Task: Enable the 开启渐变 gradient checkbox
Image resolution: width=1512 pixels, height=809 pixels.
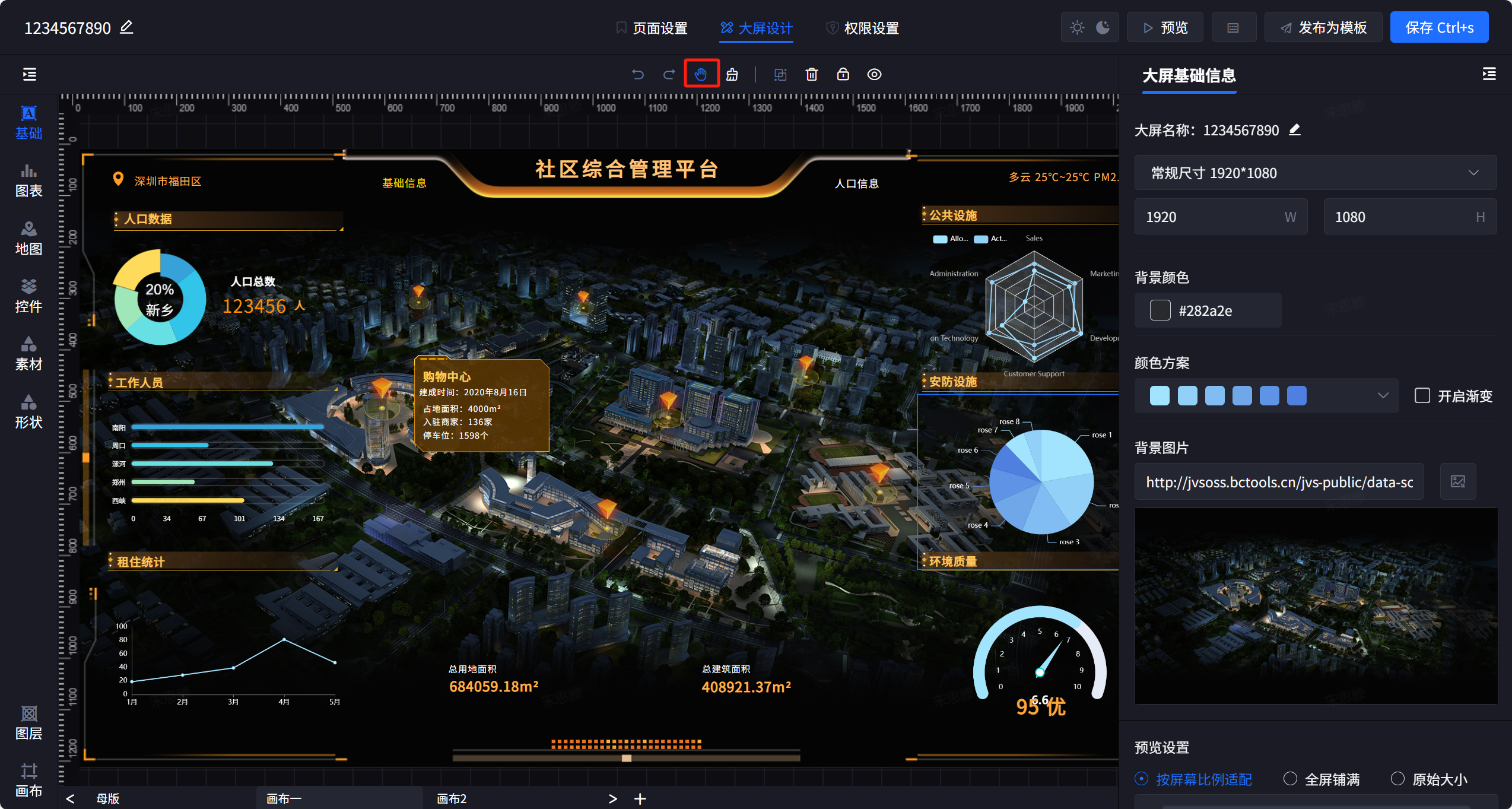Action: (1422, 395)
